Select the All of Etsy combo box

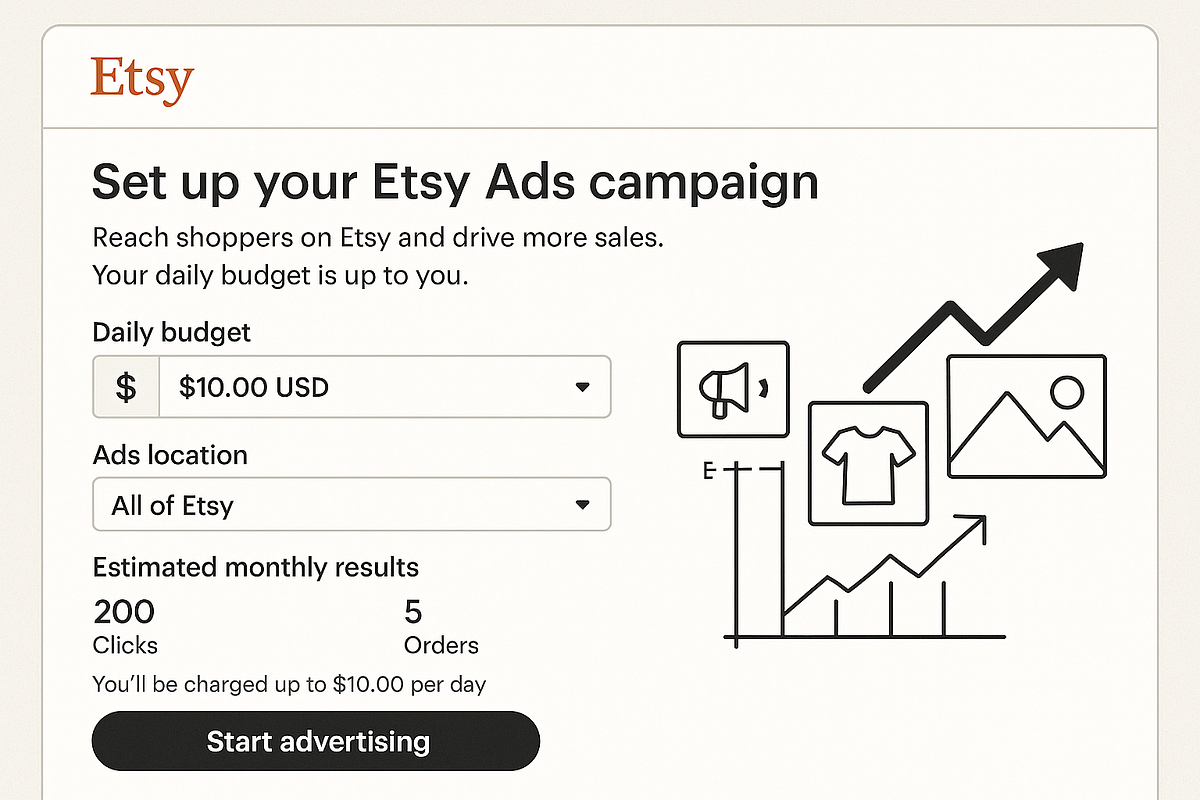[351, 505]
